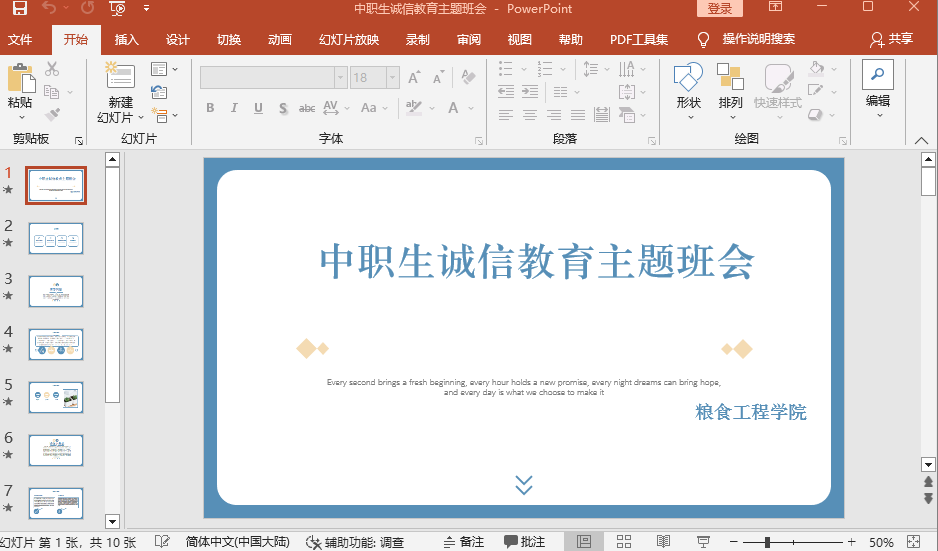Switch to slide sorter view icon
Image resolution: width=938 pixels, height=551 pixels.
624,541
